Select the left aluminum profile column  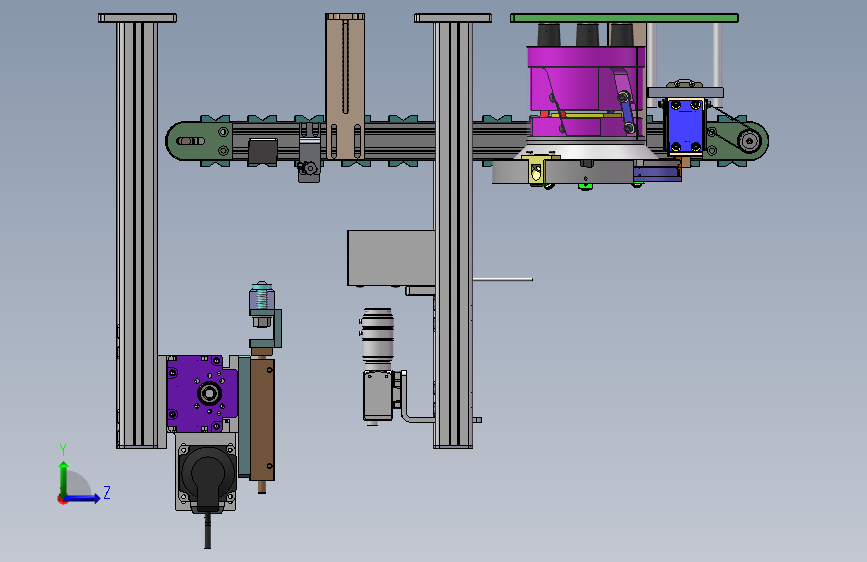138,235
